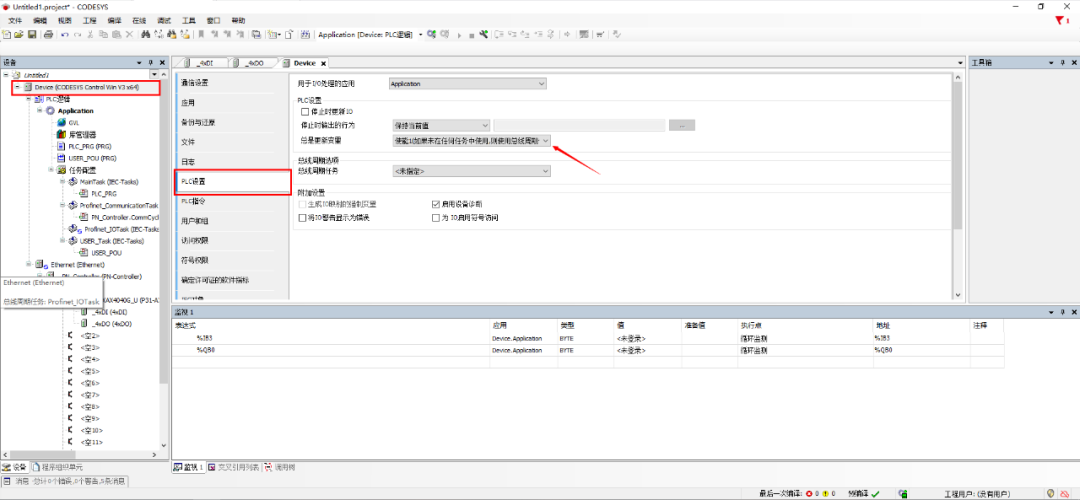The width and height of the screenshot is (1080, 500).
Task: Save the project with the floppy disk icon
Action: pos(32,34)
